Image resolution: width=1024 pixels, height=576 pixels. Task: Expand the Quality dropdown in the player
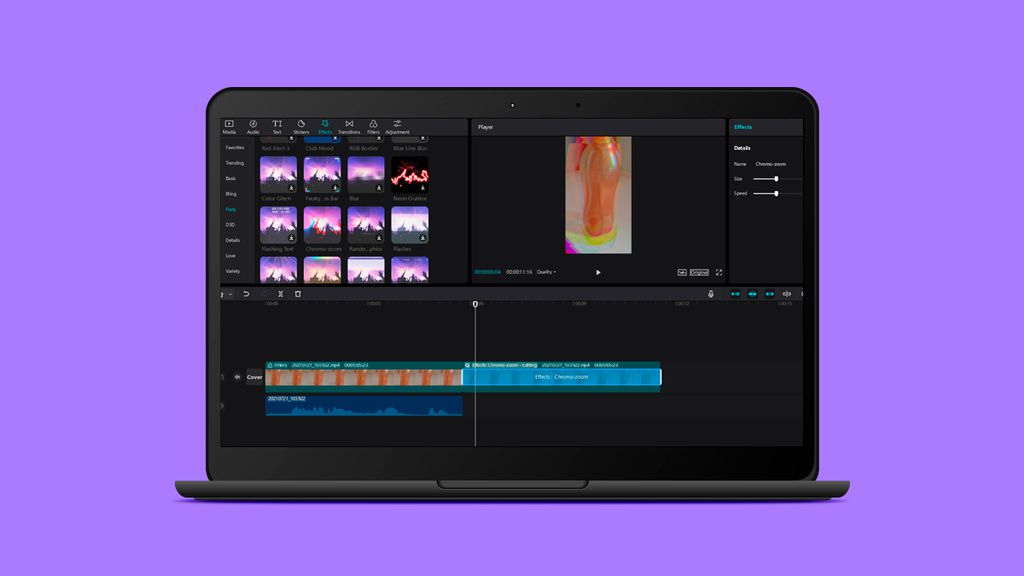(546, 272)
